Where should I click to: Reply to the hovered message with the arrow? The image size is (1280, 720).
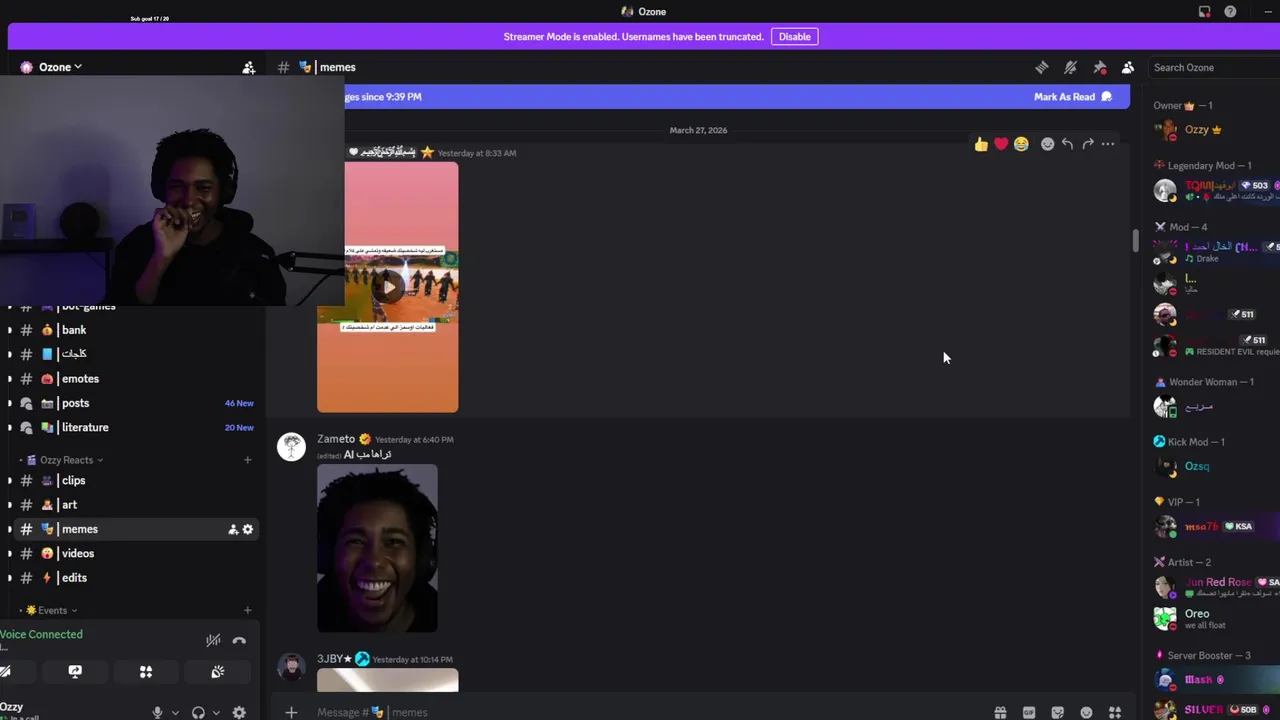pyautogui.click(x=1067, y=144)
